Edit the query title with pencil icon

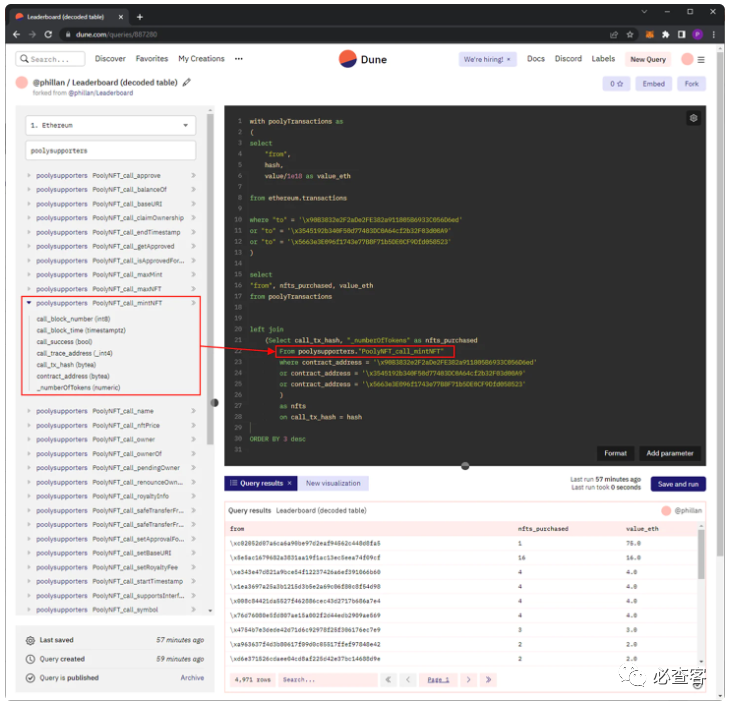pyautogui.click(x=186, y=82)
